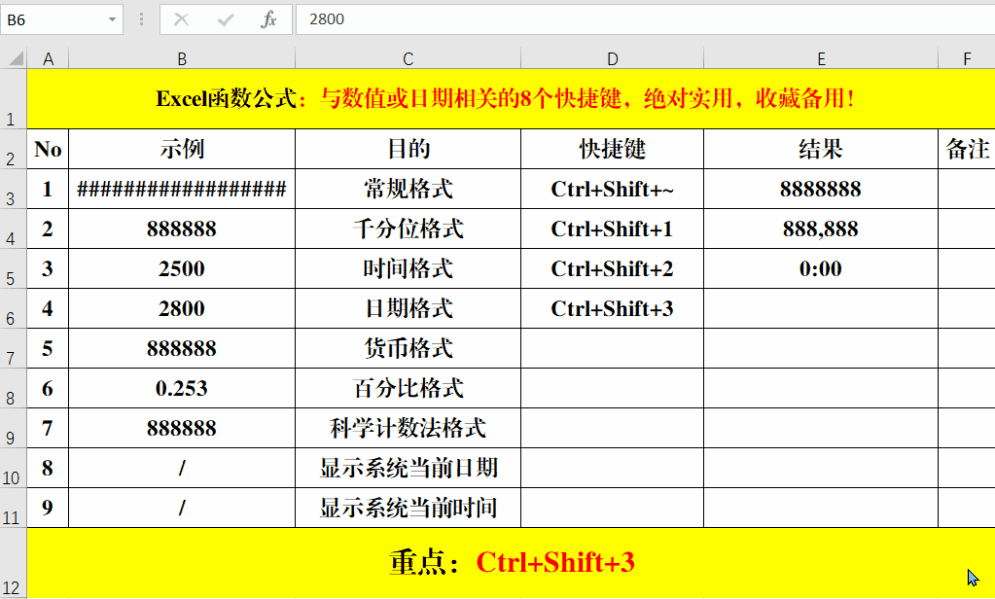The height and width of the screenshot is (599, 995).
Task: Select row 12 header
Action: tap(13, 563)
